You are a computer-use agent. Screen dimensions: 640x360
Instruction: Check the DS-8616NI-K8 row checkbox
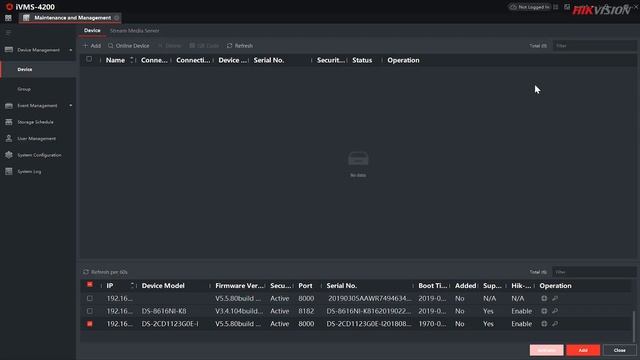pyautogui.click(x=90, y=311)
